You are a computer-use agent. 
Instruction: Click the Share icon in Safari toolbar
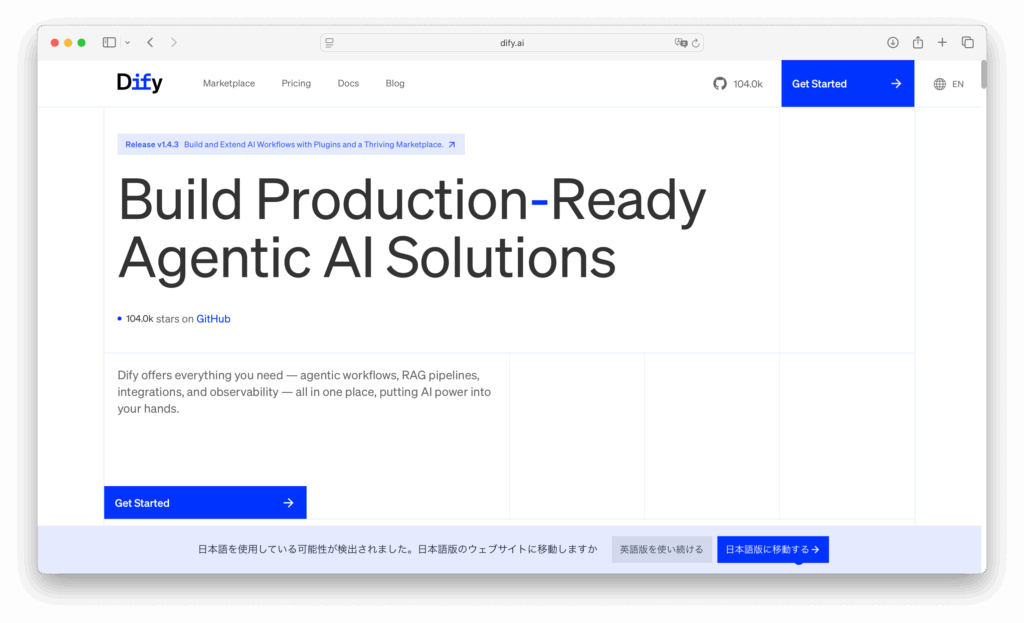coord(918,43)
